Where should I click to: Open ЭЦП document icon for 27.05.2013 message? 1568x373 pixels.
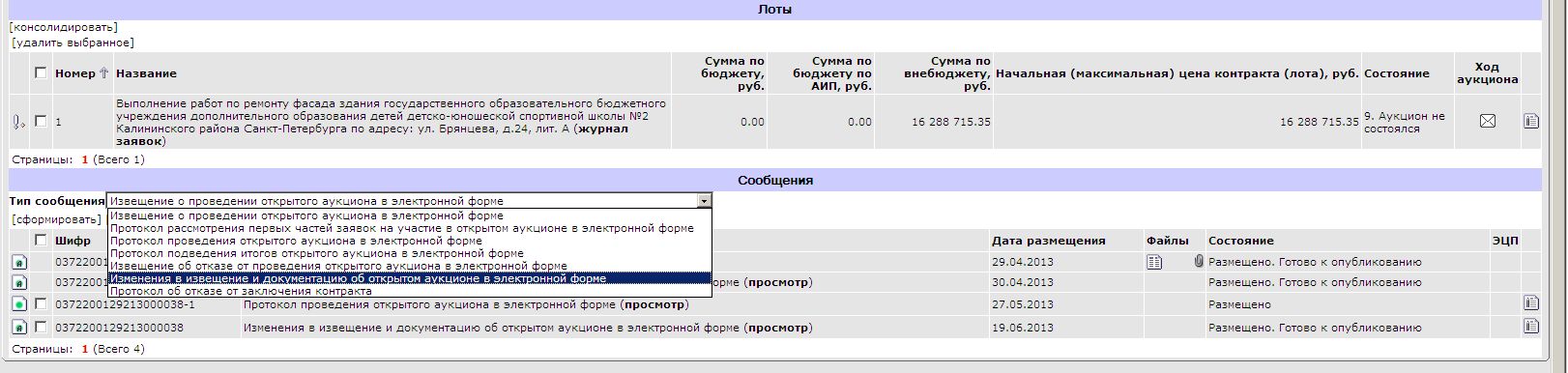1530,303
